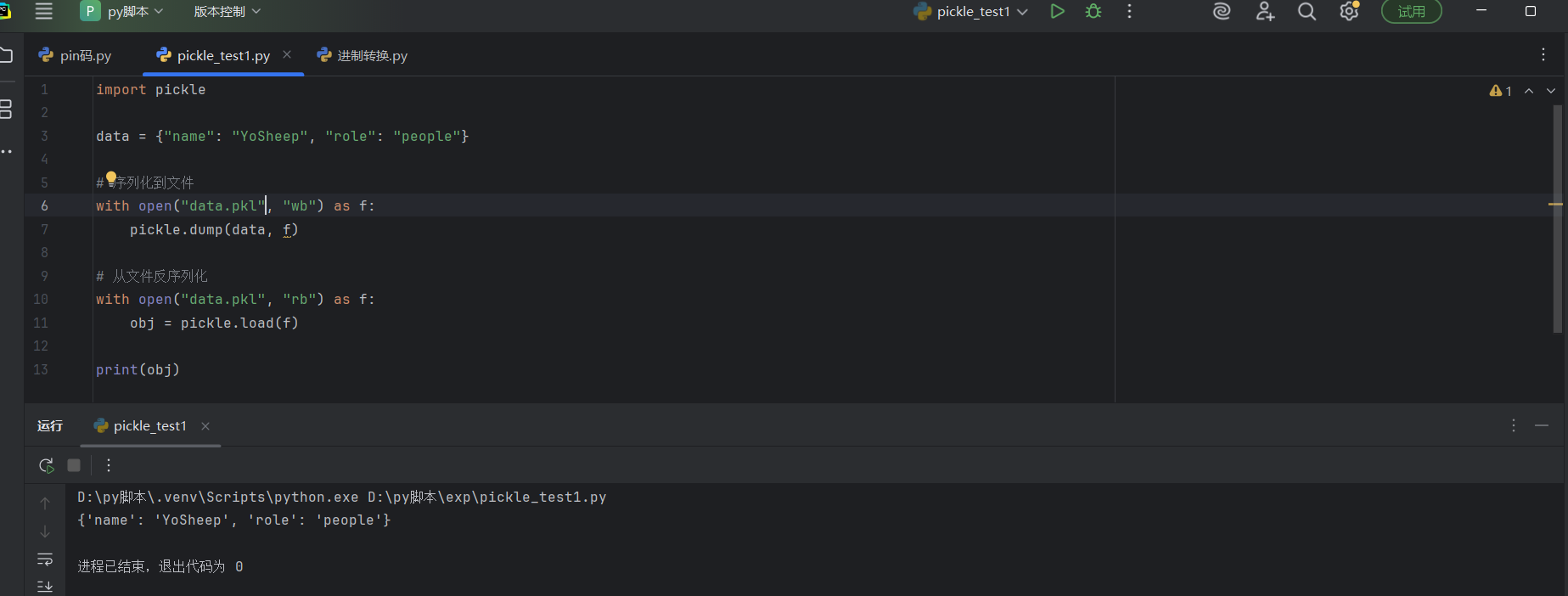The image size is (1568, 596).
Task: Open the AI assistant spiral icon
Action: (1222, 12)
